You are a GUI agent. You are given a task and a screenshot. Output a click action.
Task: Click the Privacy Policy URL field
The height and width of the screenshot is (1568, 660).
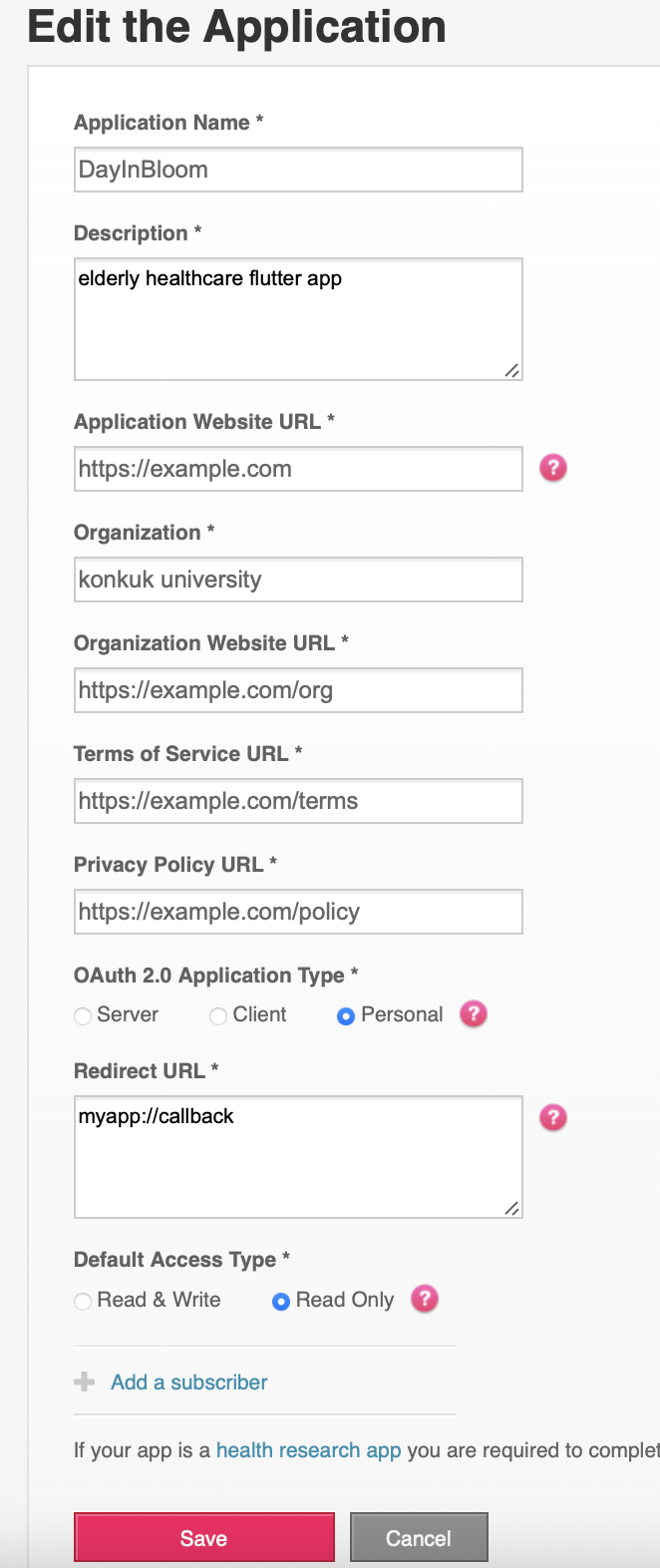coord(298,912)
